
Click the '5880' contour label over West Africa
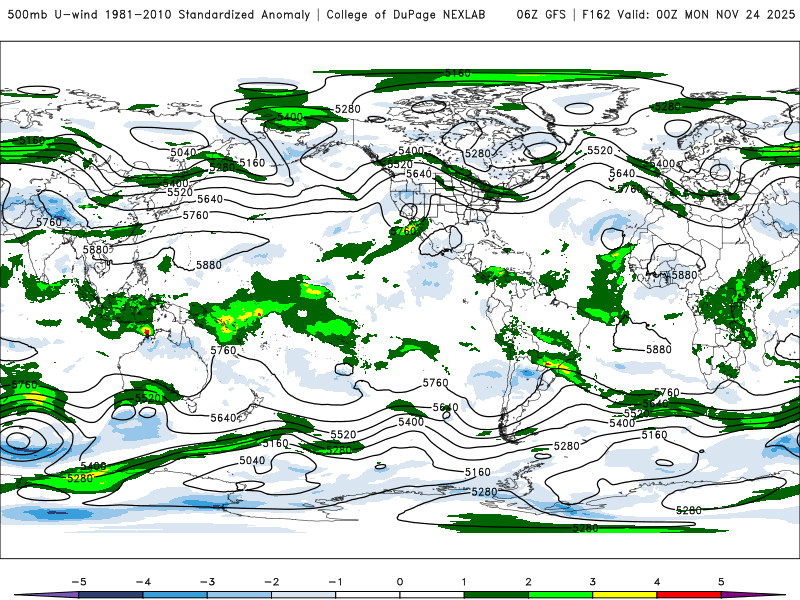coord(684,275)
